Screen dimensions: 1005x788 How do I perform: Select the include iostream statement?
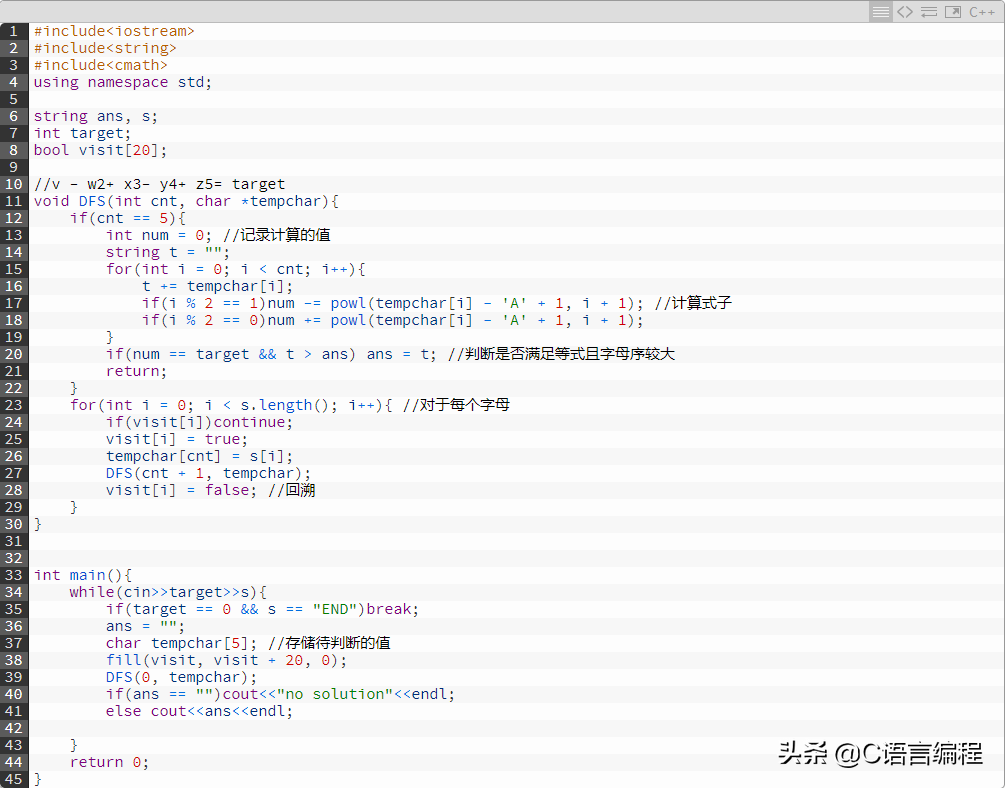pyautogui.click(x=112, y=30)
